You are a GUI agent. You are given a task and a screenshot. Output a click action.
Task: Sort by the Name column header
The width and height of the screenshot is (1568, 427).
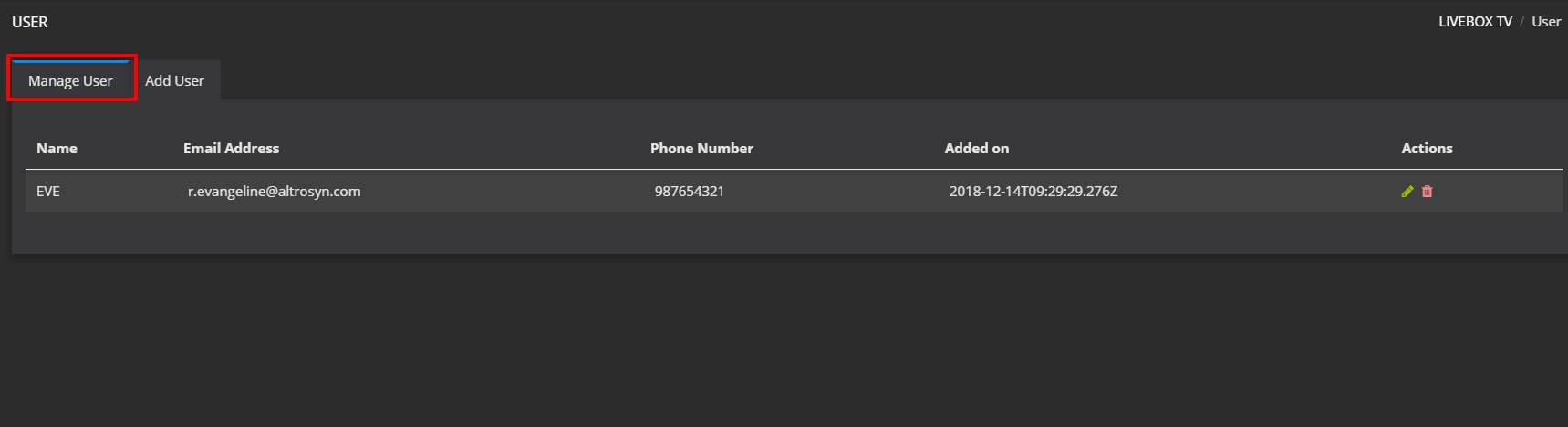pos(57,148)
